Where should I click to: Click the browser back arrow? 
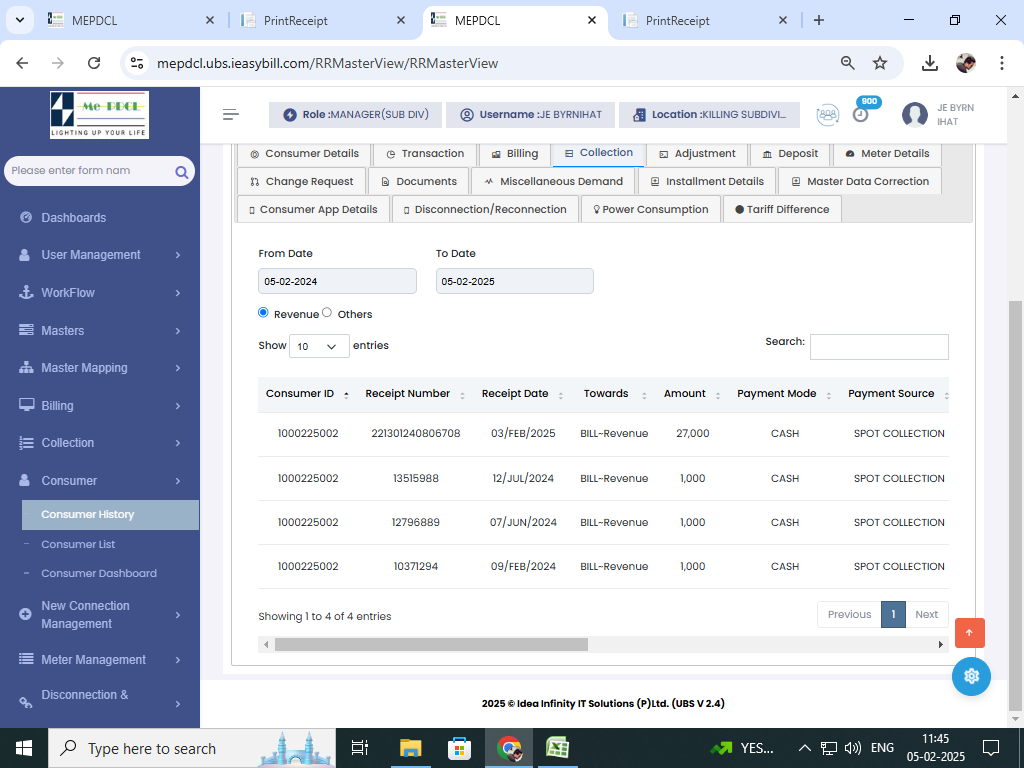[x=22, y=63]
